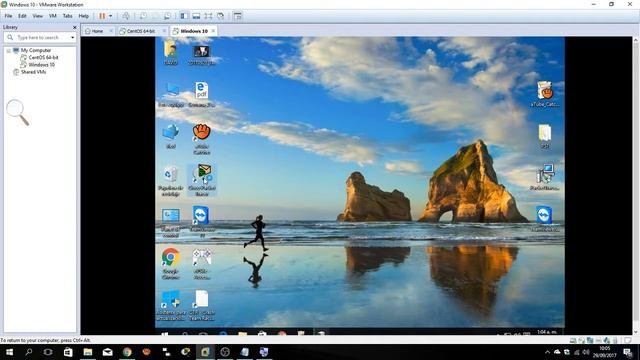Click the white document file on guest desktop
The height and width of the screenshot is (360, 640).
pyautogui.click(x=202, y=305)
